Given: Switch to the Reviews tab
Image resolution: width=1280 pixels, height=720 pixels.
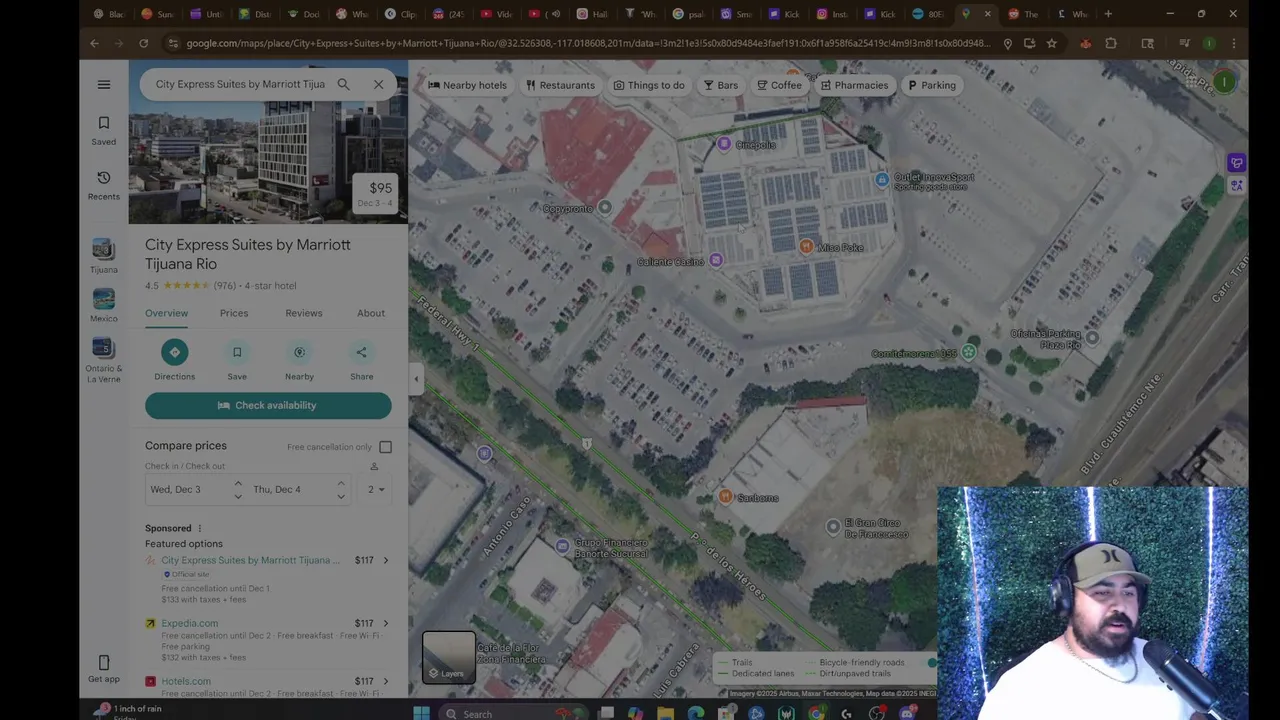Looking at the screenshot, I should click(304, 313).
